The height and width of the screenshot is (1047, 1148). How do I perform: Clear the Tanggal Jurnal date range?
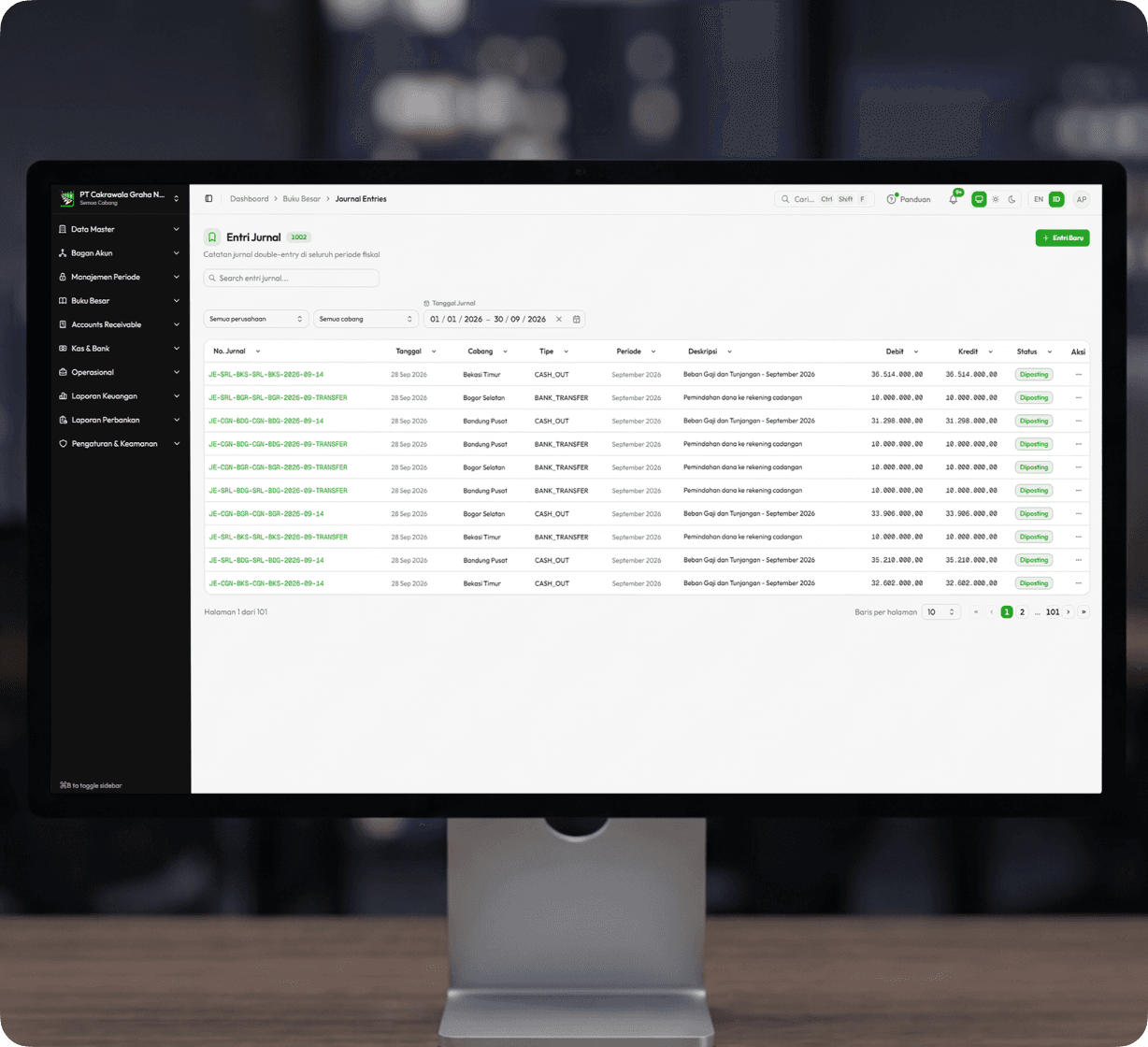click(559, 320)
